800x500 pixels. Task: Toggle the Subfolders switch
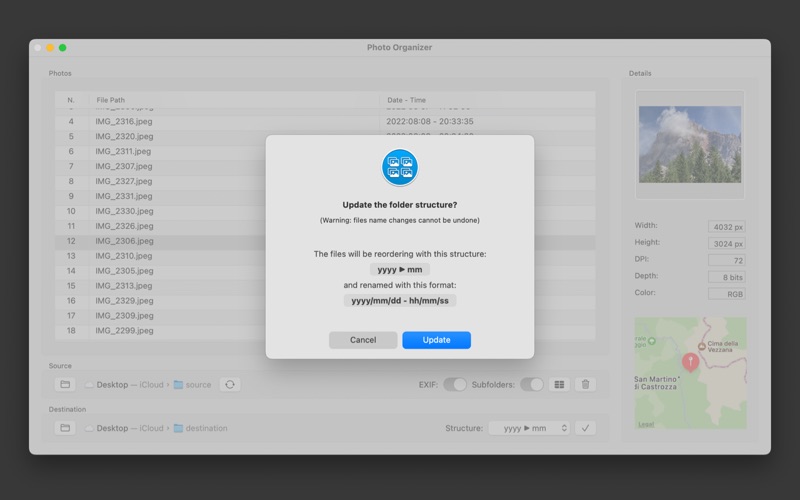(x=532, y=384)
